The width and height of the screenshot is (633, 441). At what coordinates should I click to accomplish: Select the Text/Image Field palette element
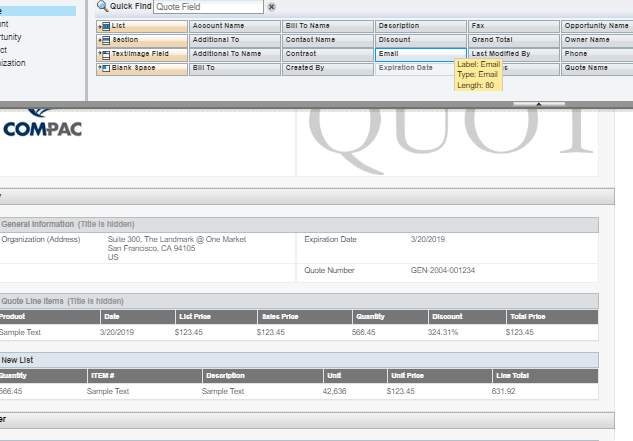(x=142, y=54)
